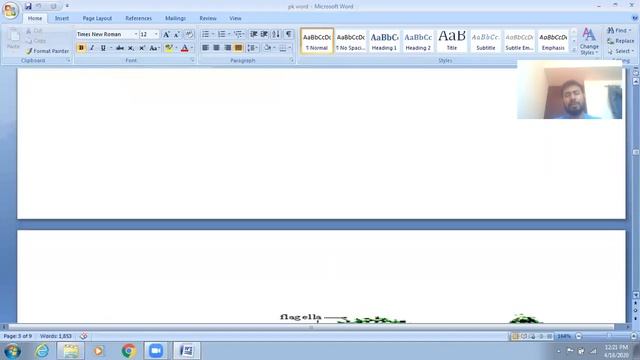Open Google Chrome from the taskbar

(x=129, y=351)
